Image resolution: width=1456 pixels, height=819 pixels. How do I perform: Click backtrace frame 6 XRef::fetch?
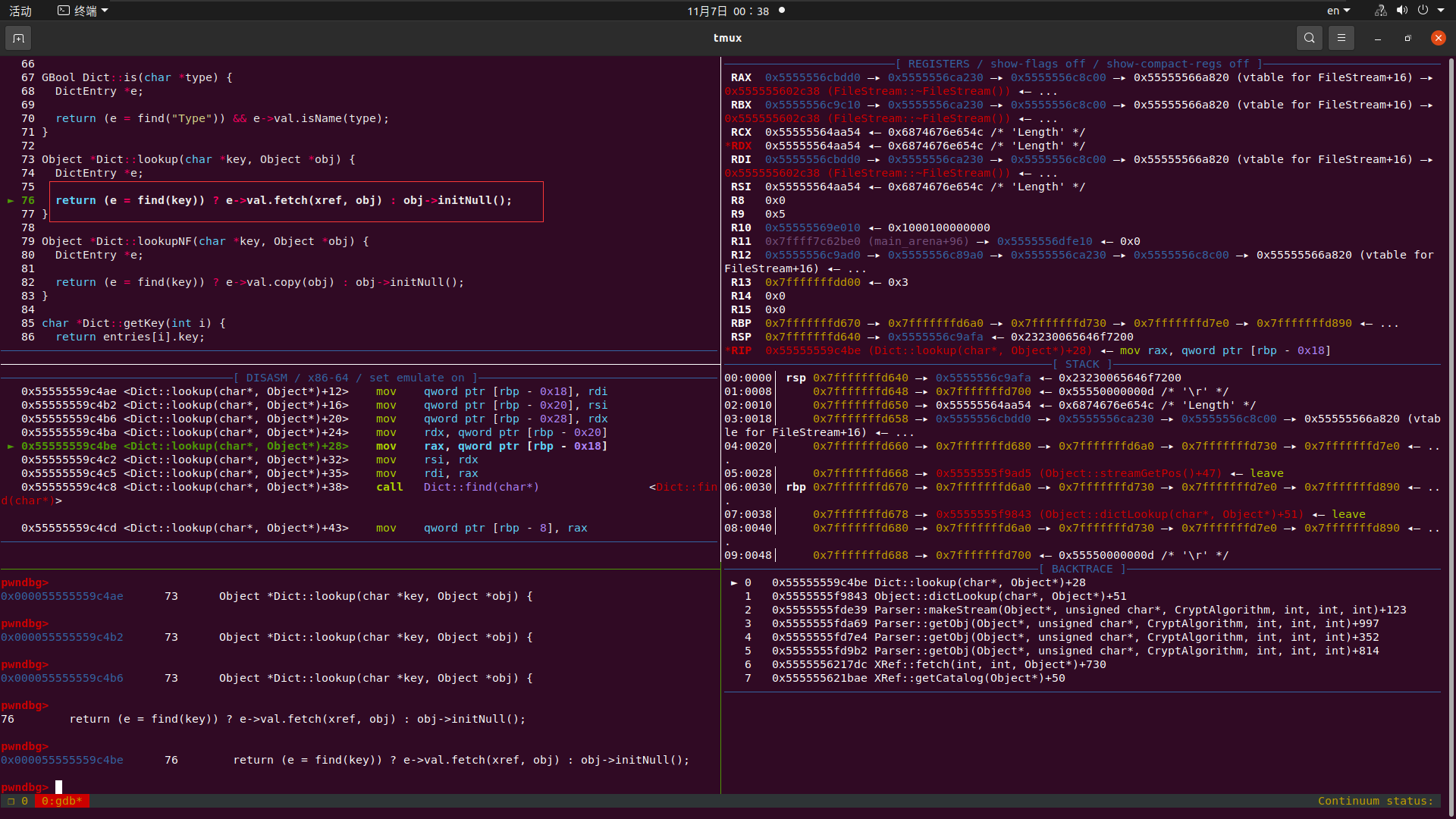925,664
